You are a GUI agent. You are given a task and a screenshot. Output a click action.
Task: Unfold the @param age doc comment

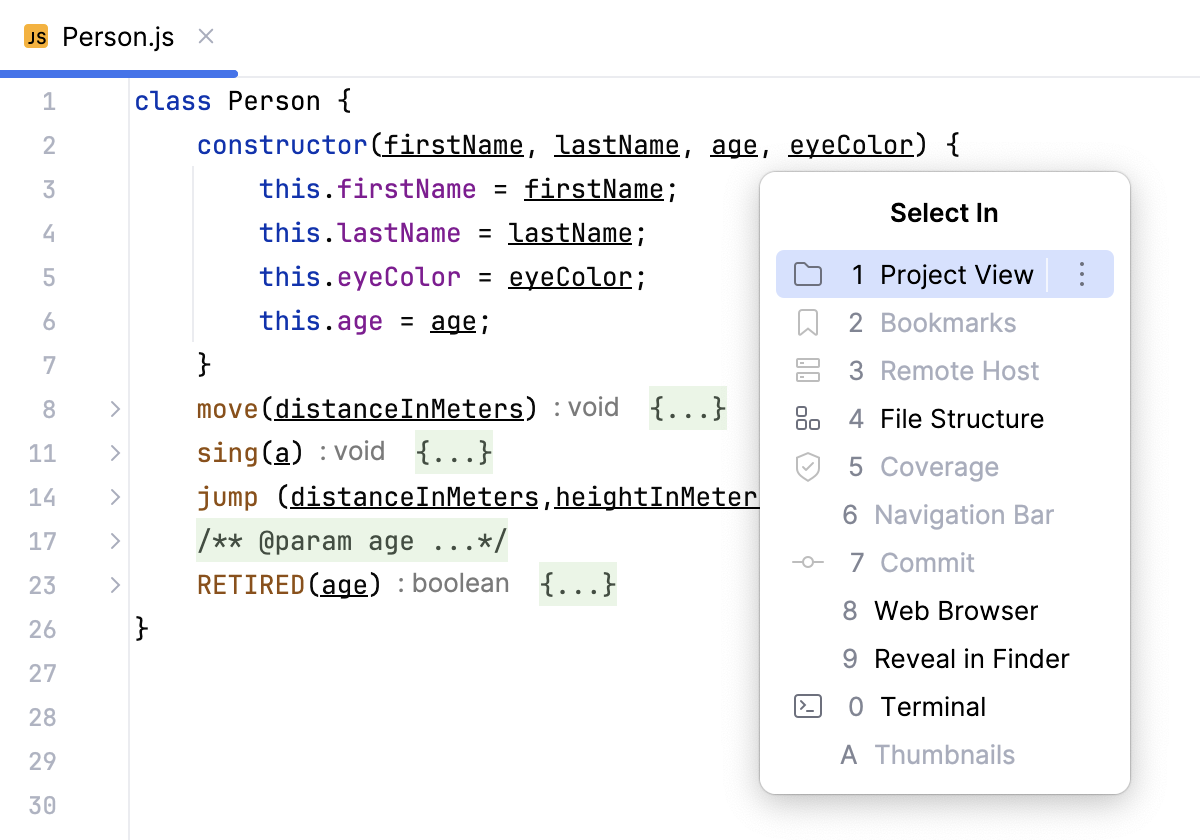[x=115, y=541]
